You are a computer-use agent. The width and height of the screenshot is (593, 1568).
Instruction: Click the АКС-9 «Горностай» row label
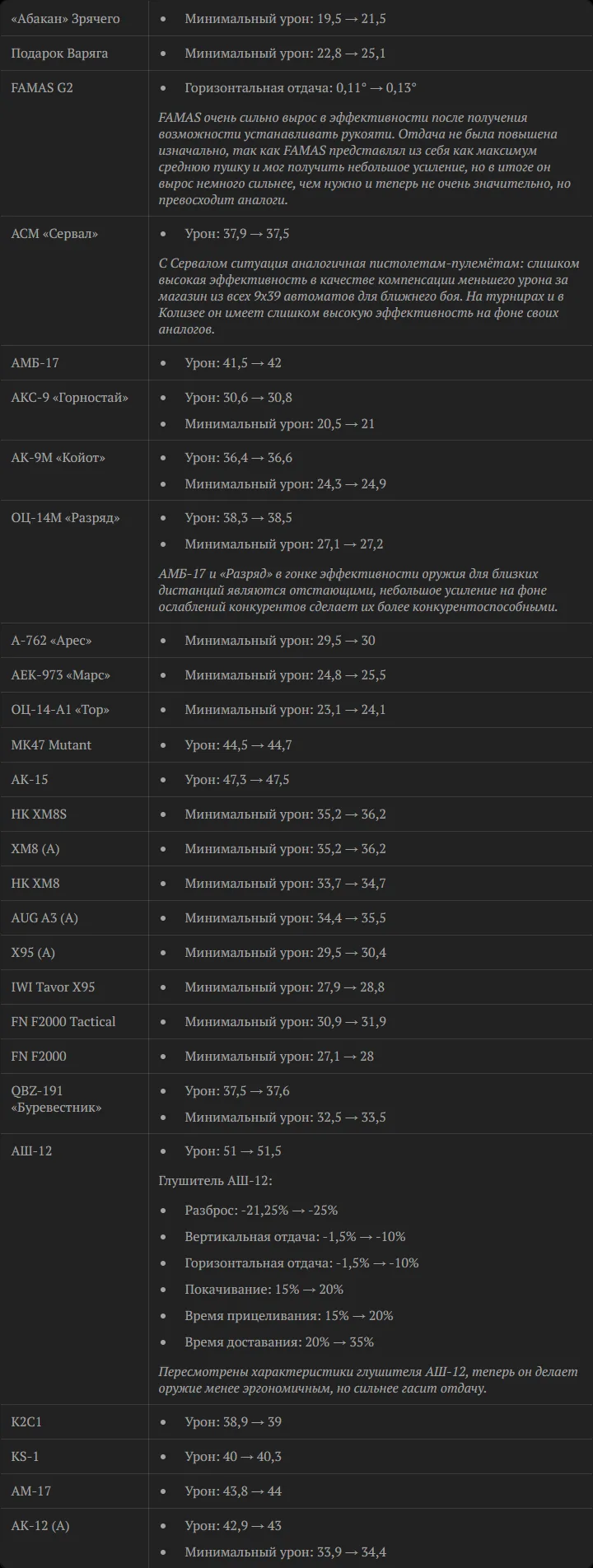pyautogui.click(x=70, y=398)
